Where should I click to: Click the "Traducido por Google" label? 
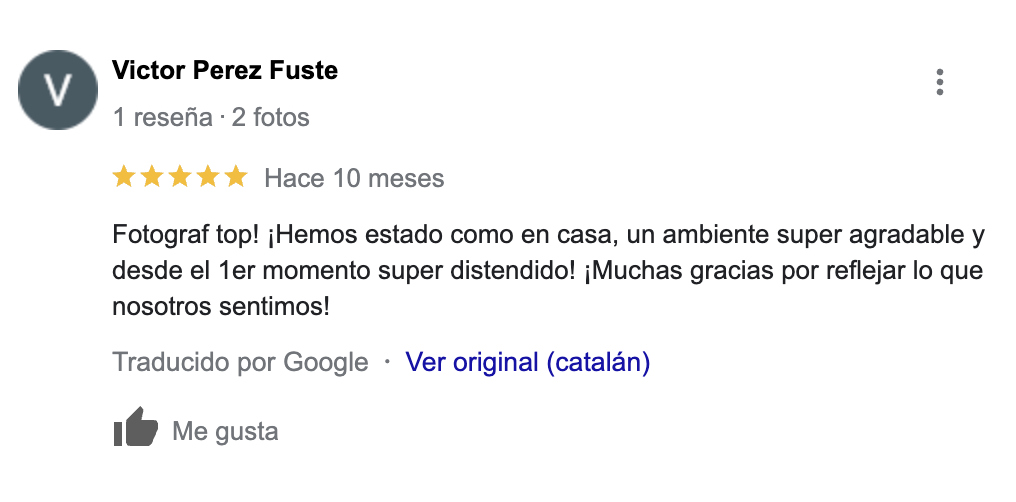tap(240, 362)
